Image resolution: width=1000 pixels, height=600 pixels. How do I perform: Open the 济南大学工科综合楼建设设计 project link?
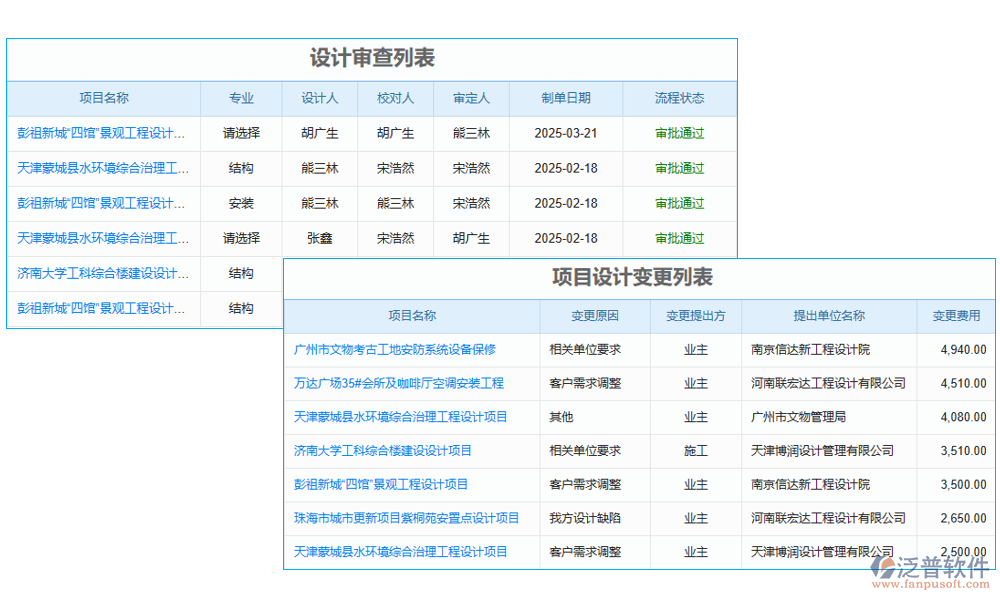click(103, 273)
